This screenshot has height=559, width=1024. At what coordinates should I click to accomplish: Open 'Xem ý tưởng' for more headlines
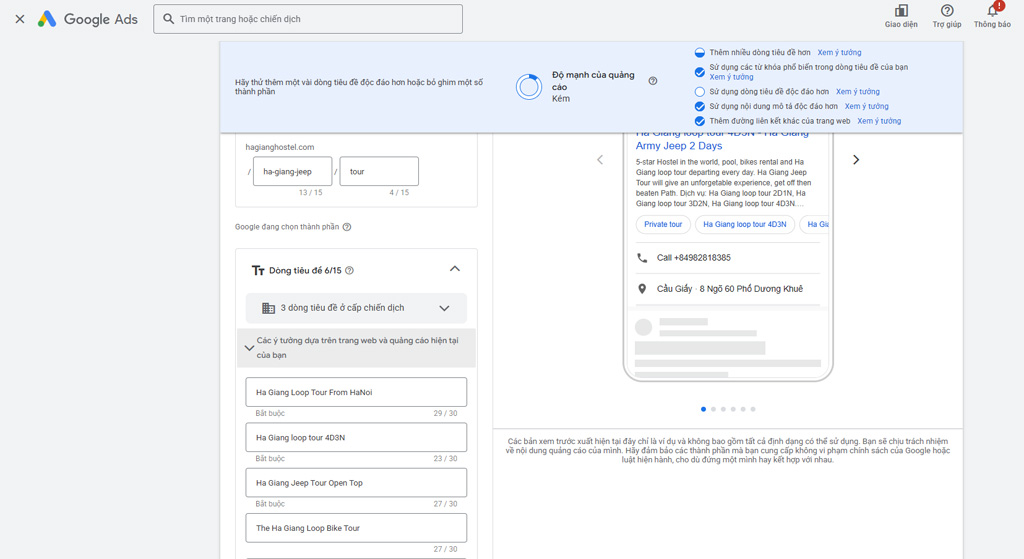click(x=839, y=52)
